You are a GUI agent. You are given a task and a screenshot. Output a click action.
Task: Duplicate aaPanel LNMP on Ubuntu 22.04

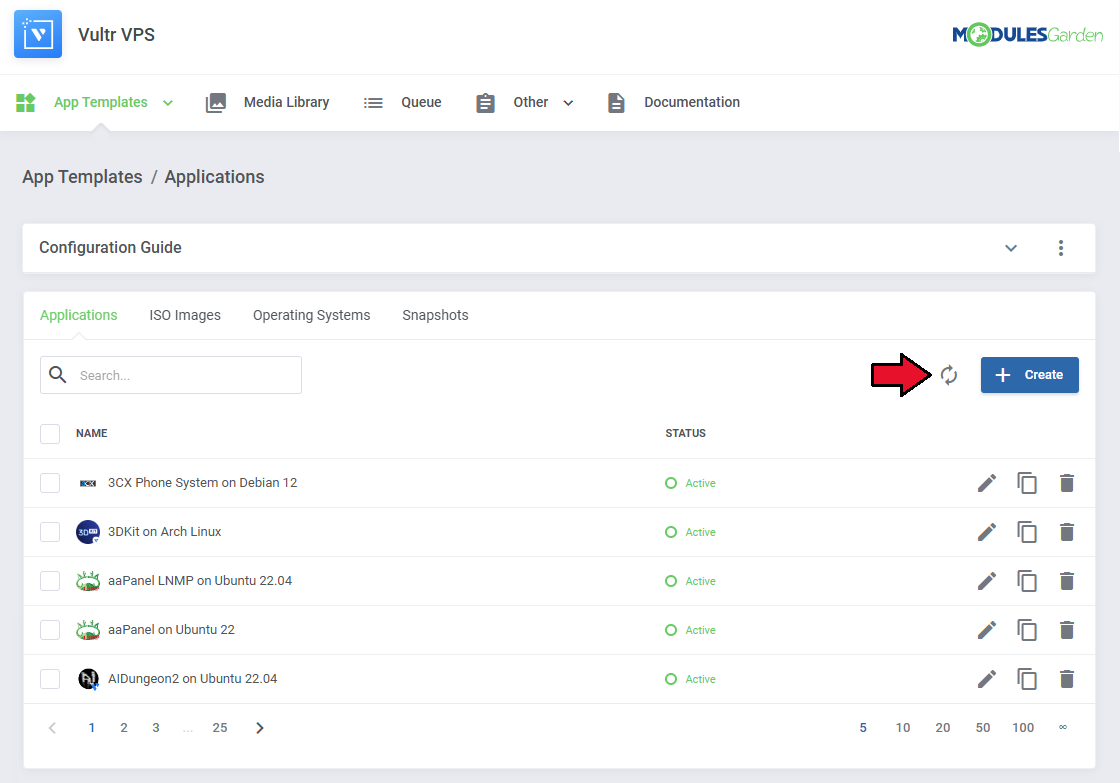[1026, 582]
